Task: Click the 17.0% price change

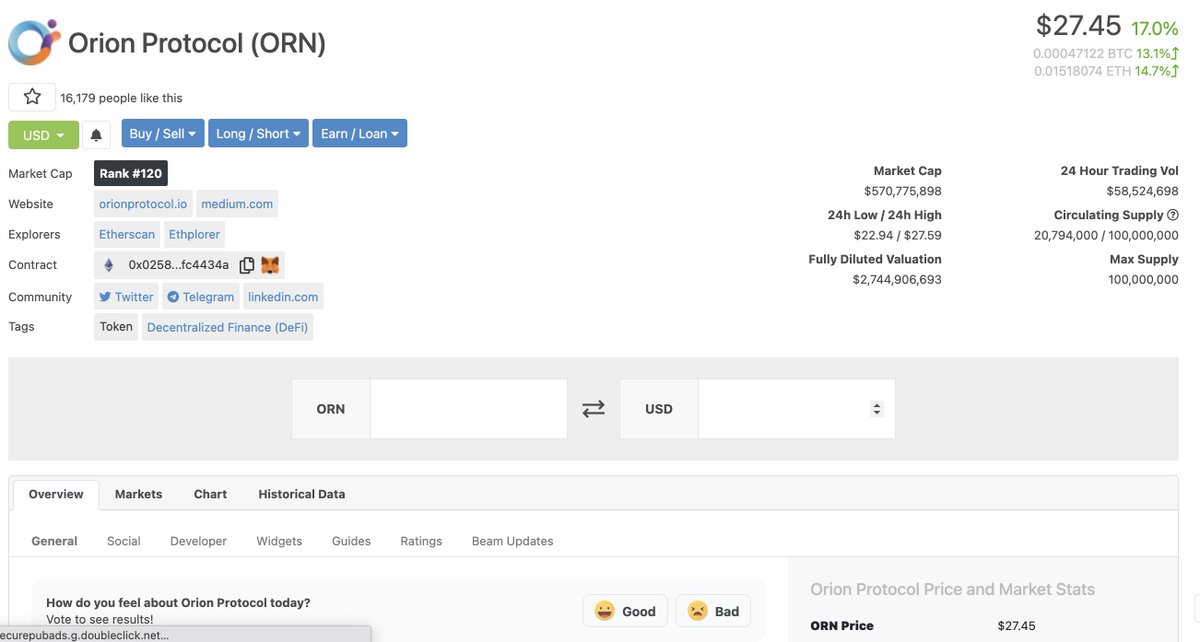Action: click(x=1154, y=28)
